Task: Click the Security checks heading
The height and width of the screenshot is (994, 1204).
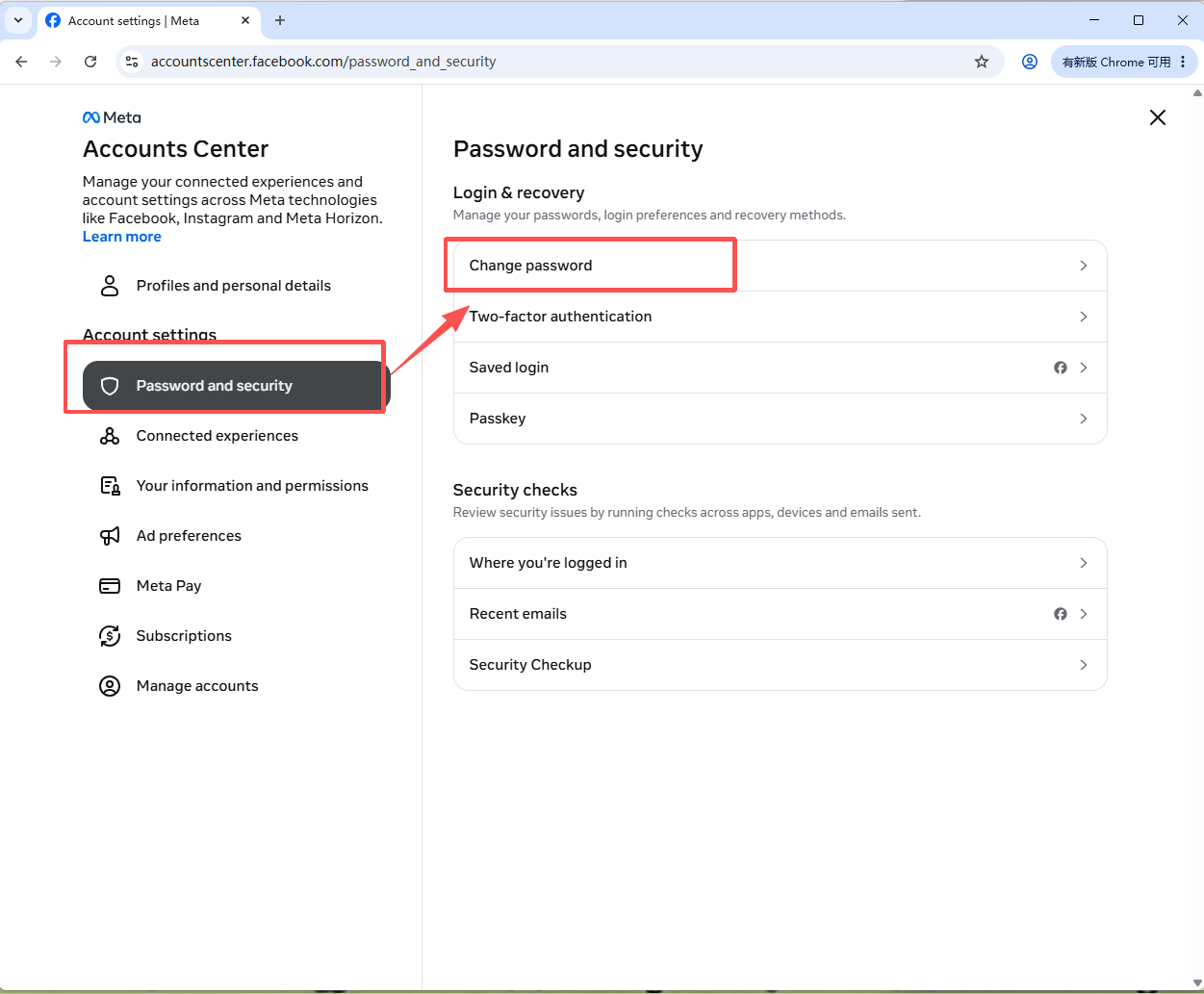Action: pos(515,490)
